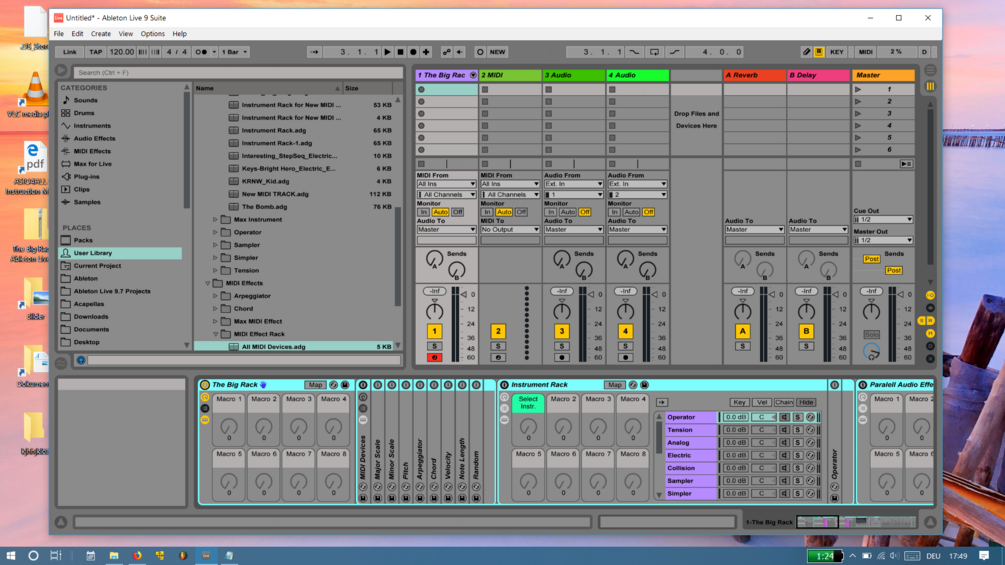The width and height of the screenshot is (1005, 565).
Task: Click the Tension chain solo button
Action: pos(797,430)
